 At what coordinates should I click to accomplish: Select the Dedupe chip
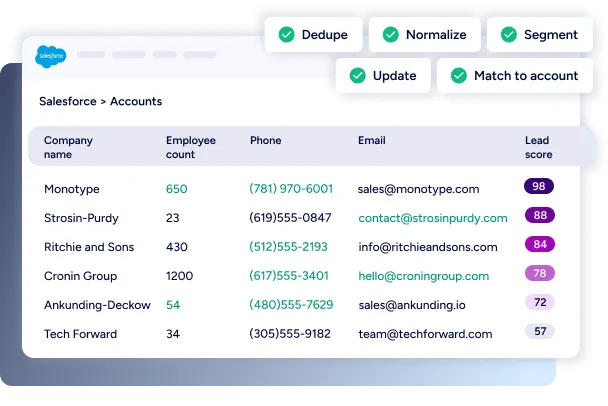coord(313,35)
